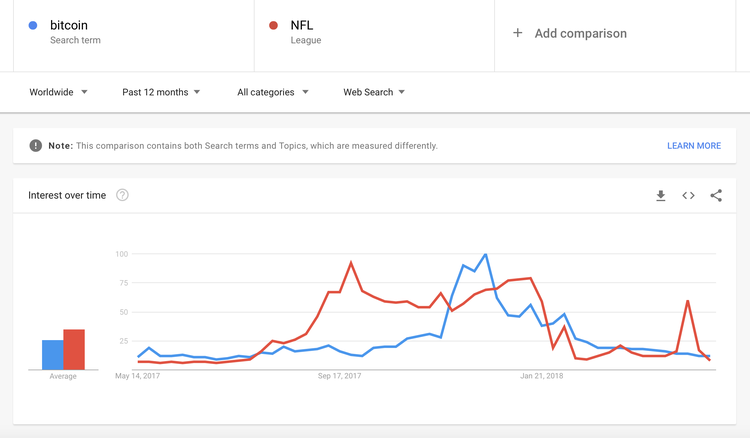
Task: Open the LEARN MORE link
Action: (x=694, y=146)
